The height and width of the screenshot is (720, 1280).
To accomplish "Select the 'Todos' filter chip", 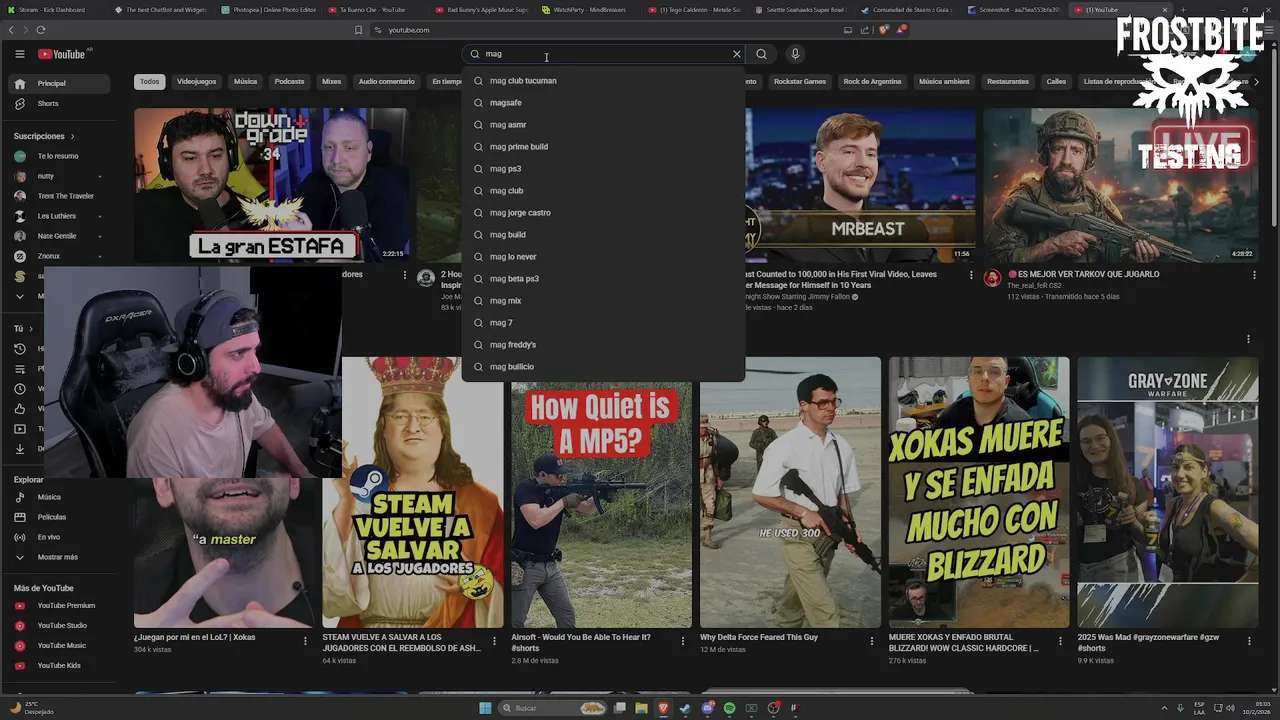I will 150,82.
